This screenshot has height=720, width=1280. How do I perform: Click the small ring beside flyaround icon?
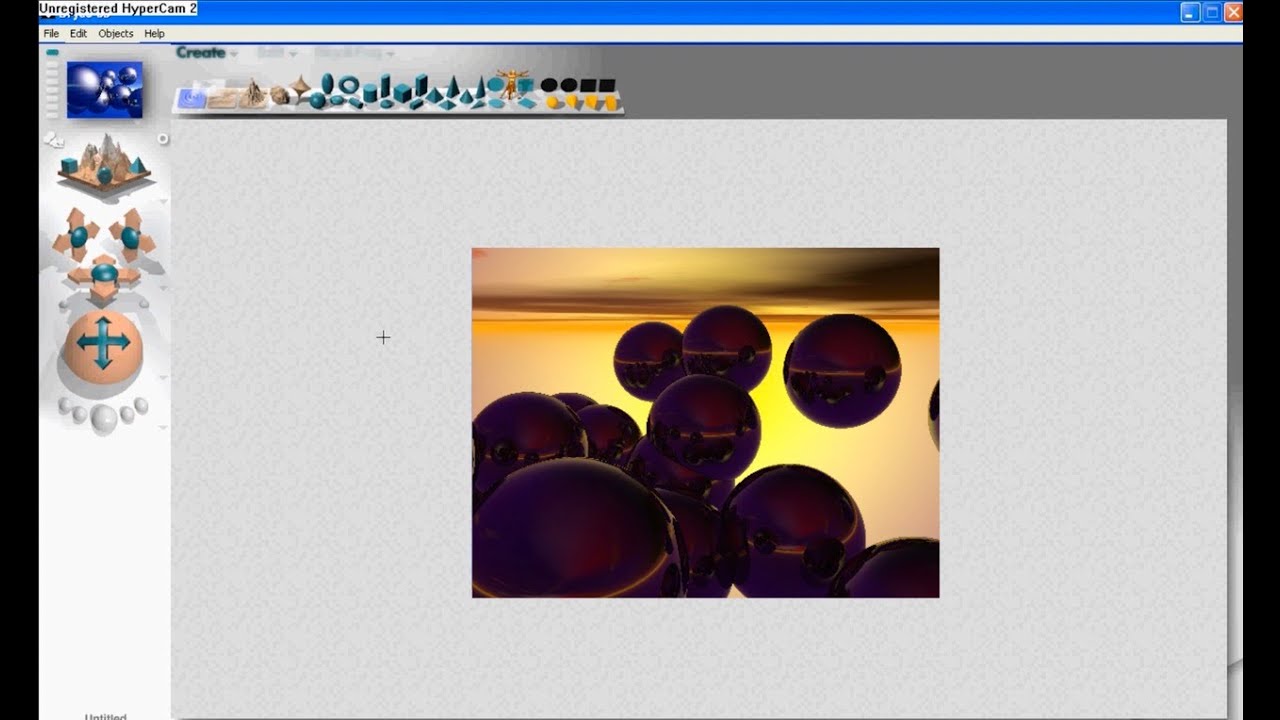click(x=163, y=138)
